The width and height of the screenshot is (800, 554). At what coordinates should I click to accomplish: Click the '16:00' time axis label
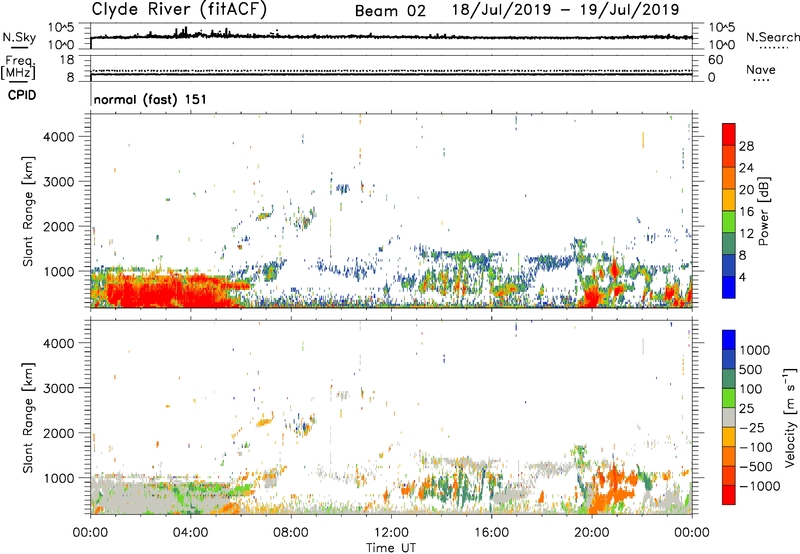coord(491,533)
